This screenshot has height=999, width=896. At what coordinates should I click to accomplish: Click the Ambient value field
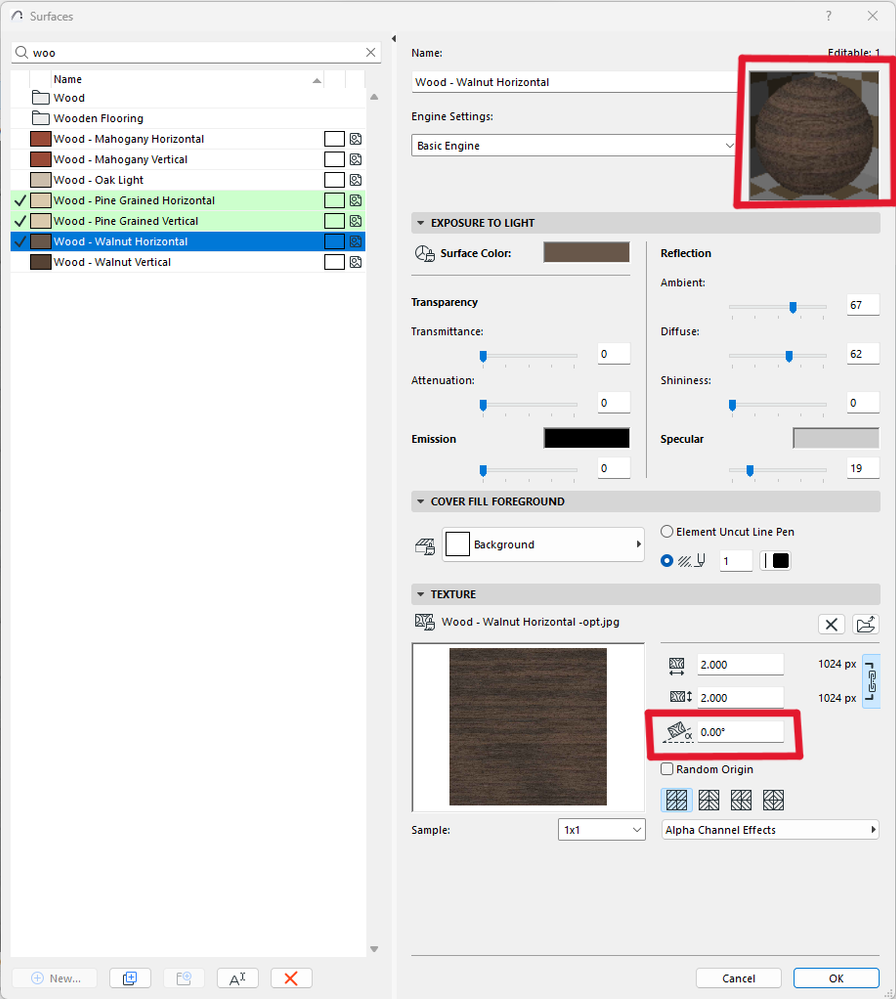click(x=863, y=305)
